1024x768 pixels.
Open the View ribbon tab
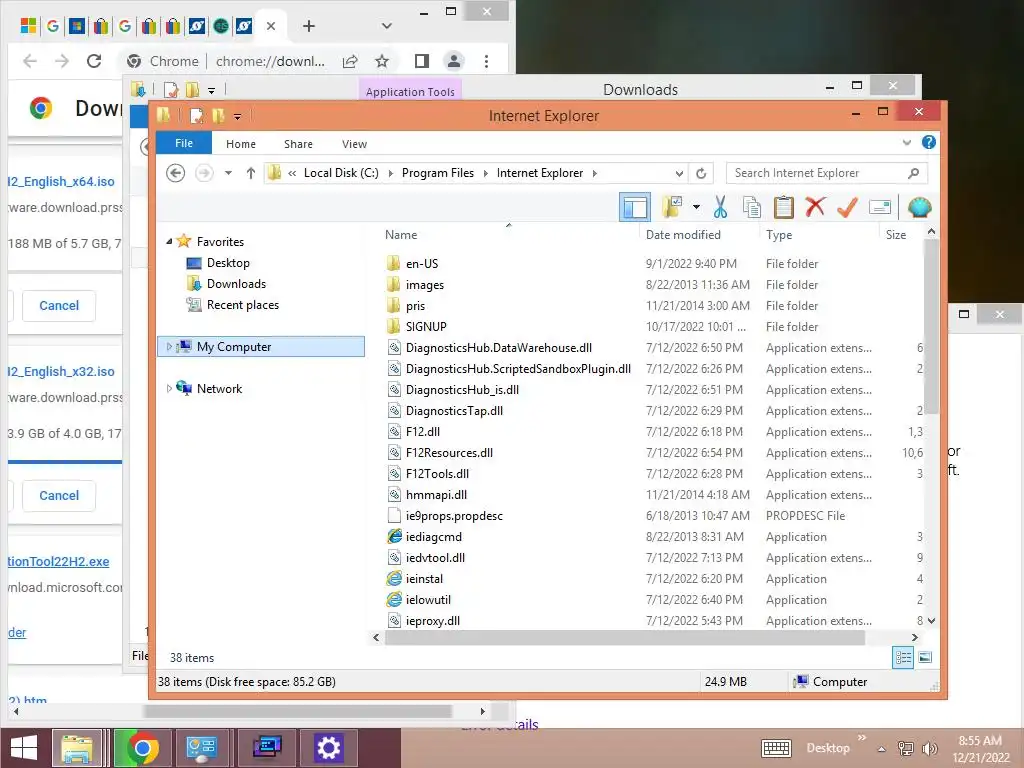tap(354, 144)
